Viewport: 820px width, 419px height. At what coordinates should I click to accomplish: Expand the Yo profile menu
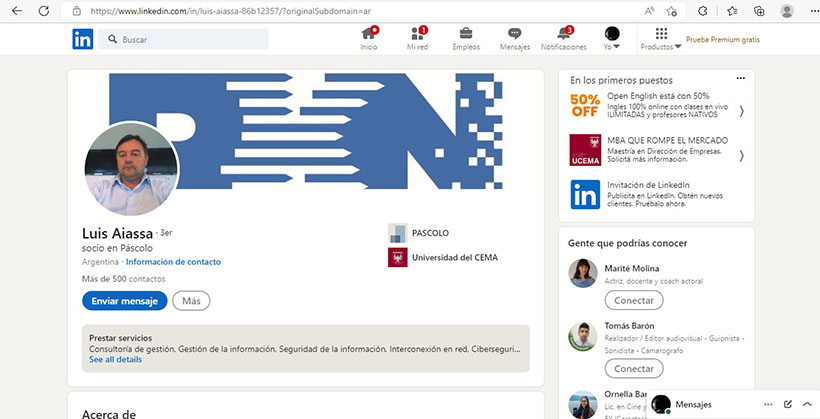click(x=612, y=39)
